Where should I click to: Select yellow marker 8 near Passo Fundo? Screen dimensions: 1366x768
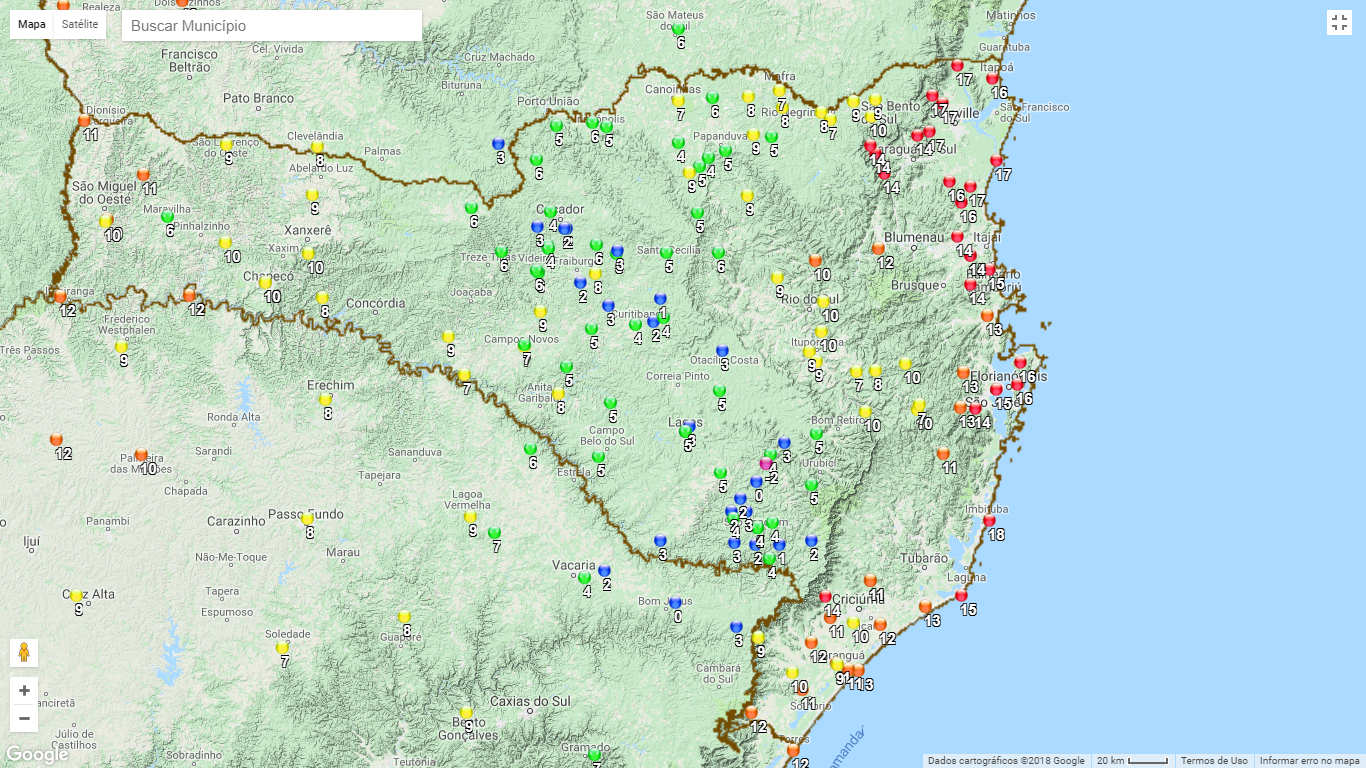tap(308, 519)
